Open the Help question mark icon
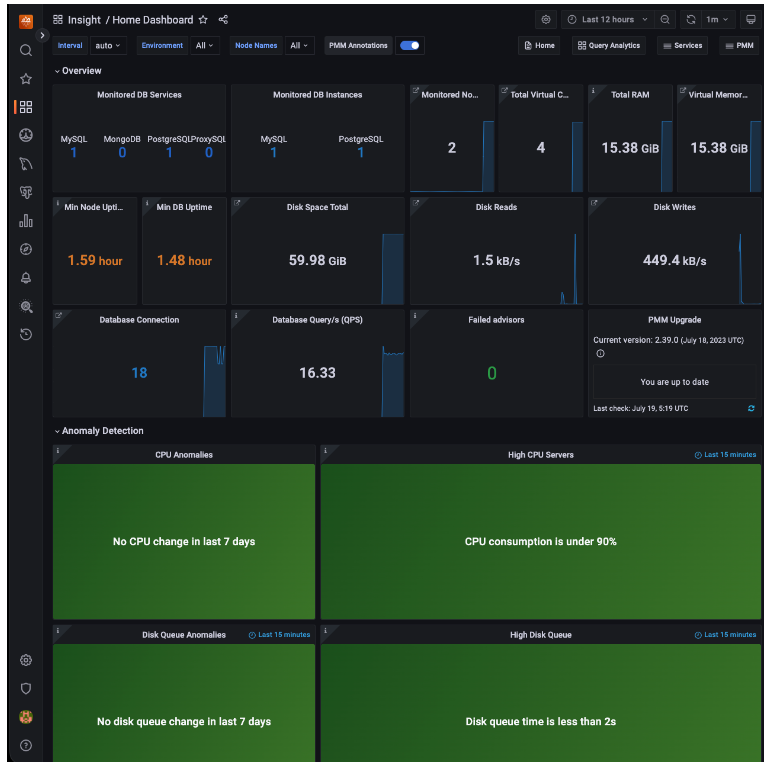Screen dimensions: 767x762 [26, 745]
